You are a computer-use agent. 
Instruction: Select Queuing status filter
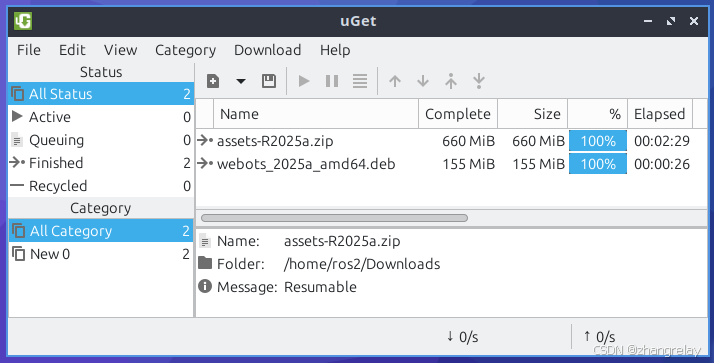[x=101, y=140]
